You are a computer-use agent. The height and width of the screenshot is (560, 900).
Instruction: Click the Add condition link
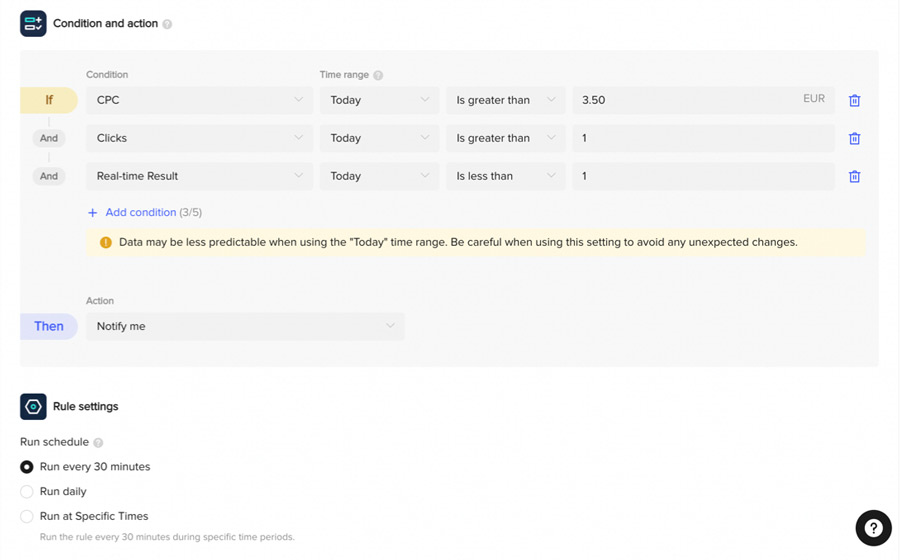point(141,213)
